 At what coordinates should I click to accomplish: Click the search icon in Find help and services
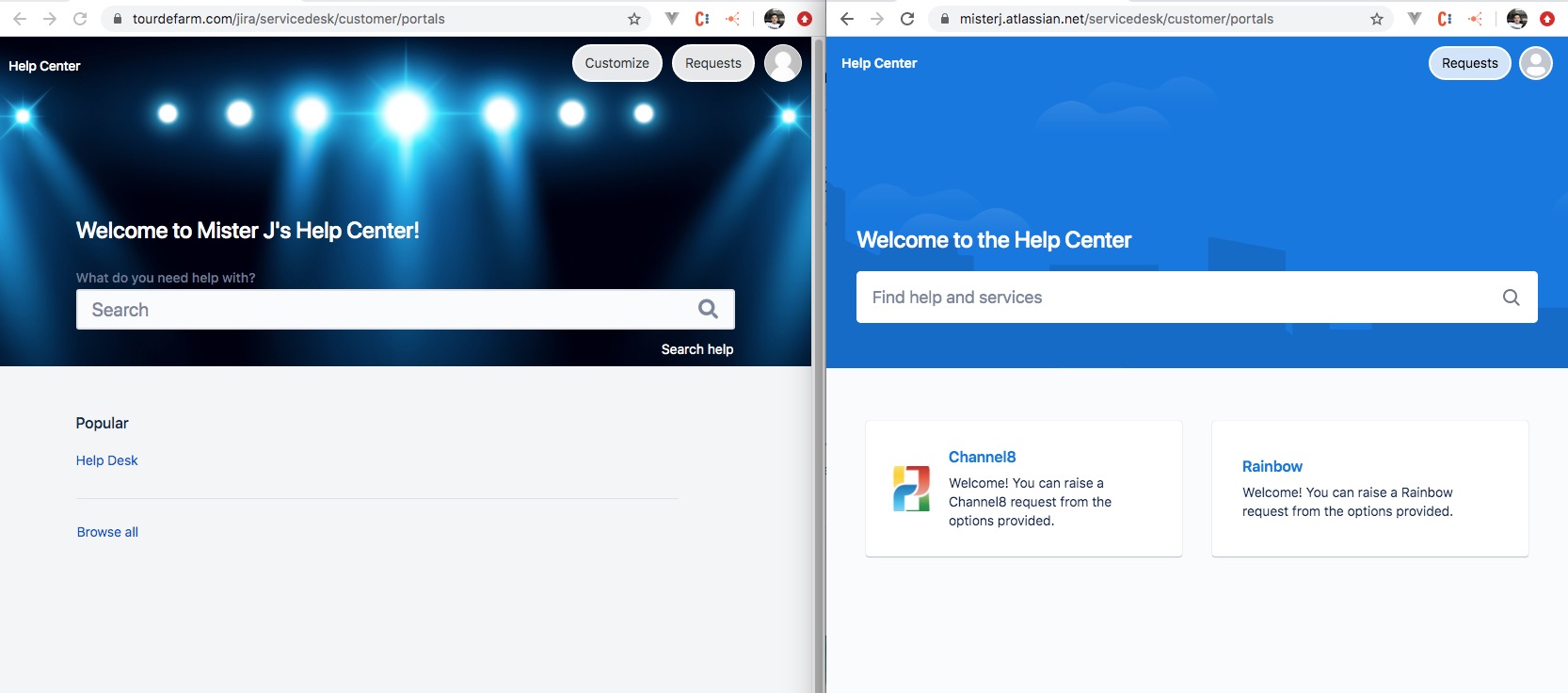1512,298
